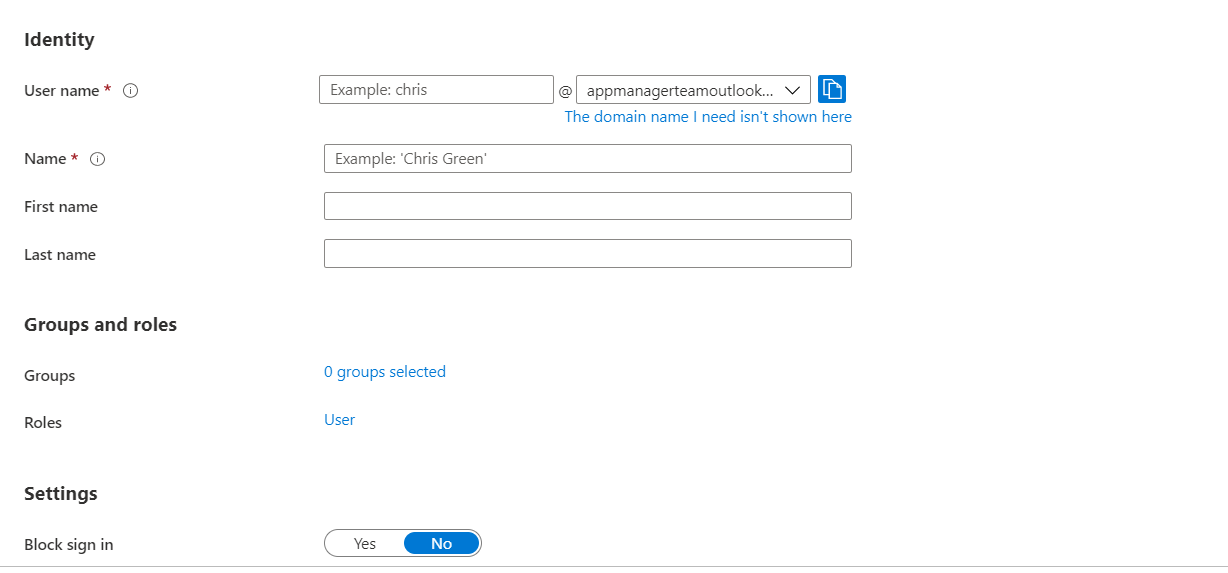Click the 'User name' field label
1228x573 pixels.
coord(61,91)
